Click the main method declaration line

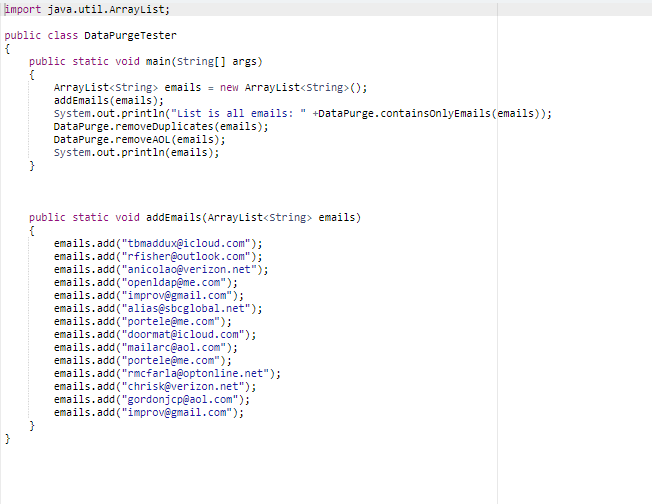(146, 62)
